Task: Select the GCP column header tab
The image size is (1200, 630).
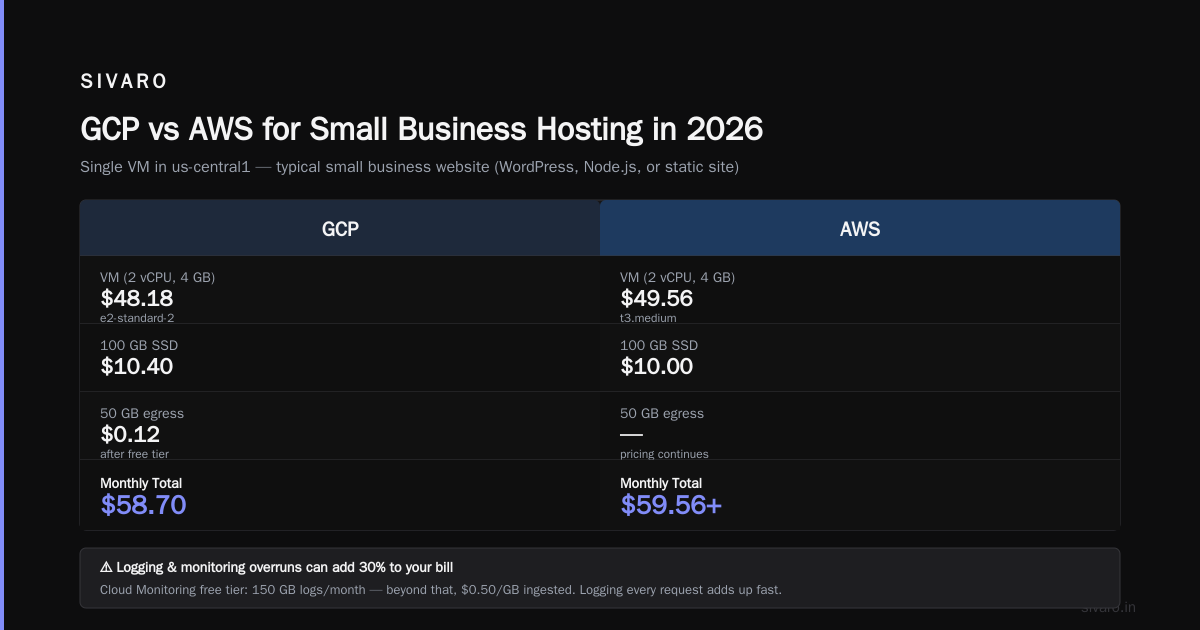Action: coord(340,228)
